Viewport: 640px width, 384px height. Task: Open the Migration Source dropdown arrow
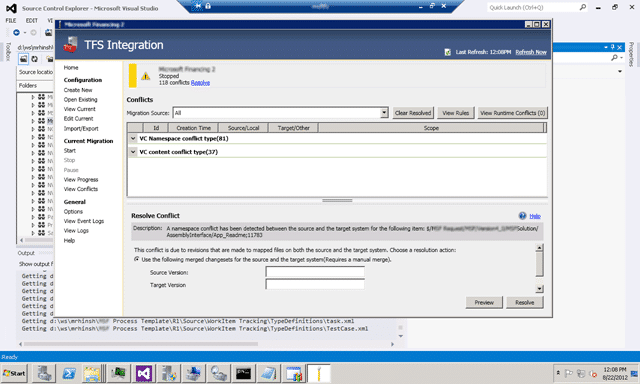384,113
